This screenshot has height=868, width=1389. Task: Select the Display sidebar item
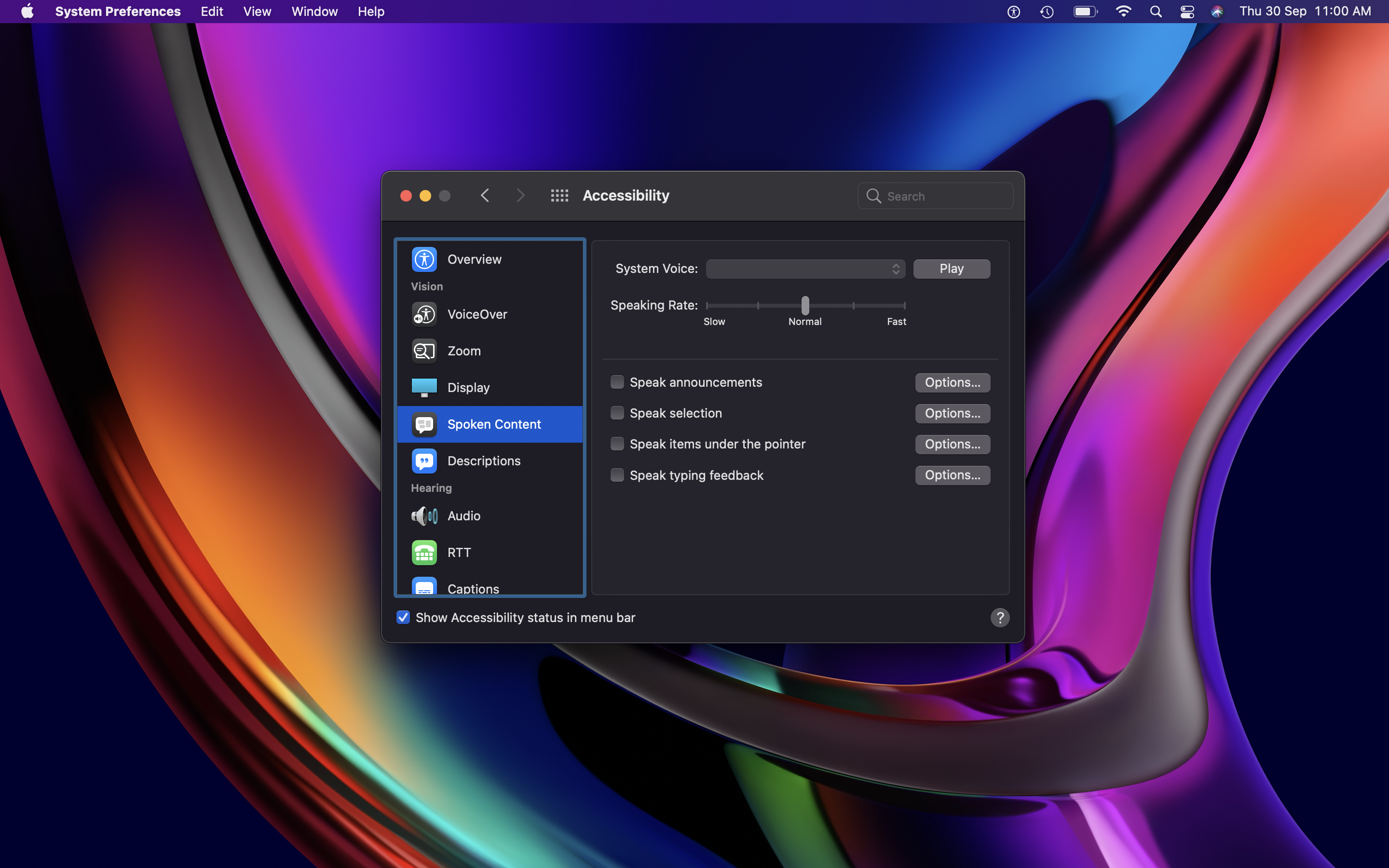click(468, 388)
